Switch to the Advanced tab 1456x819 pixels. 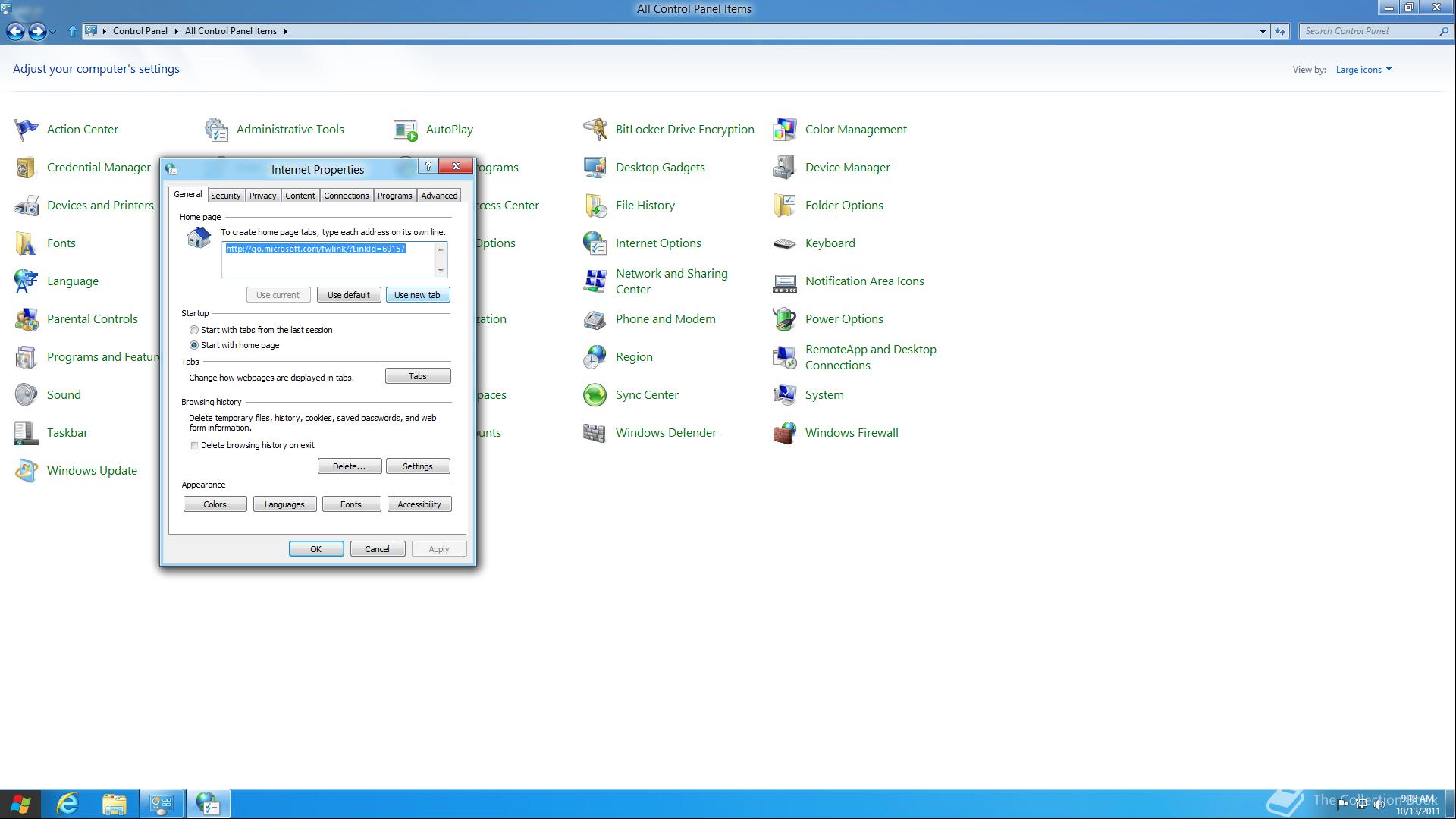coord(439,196)
